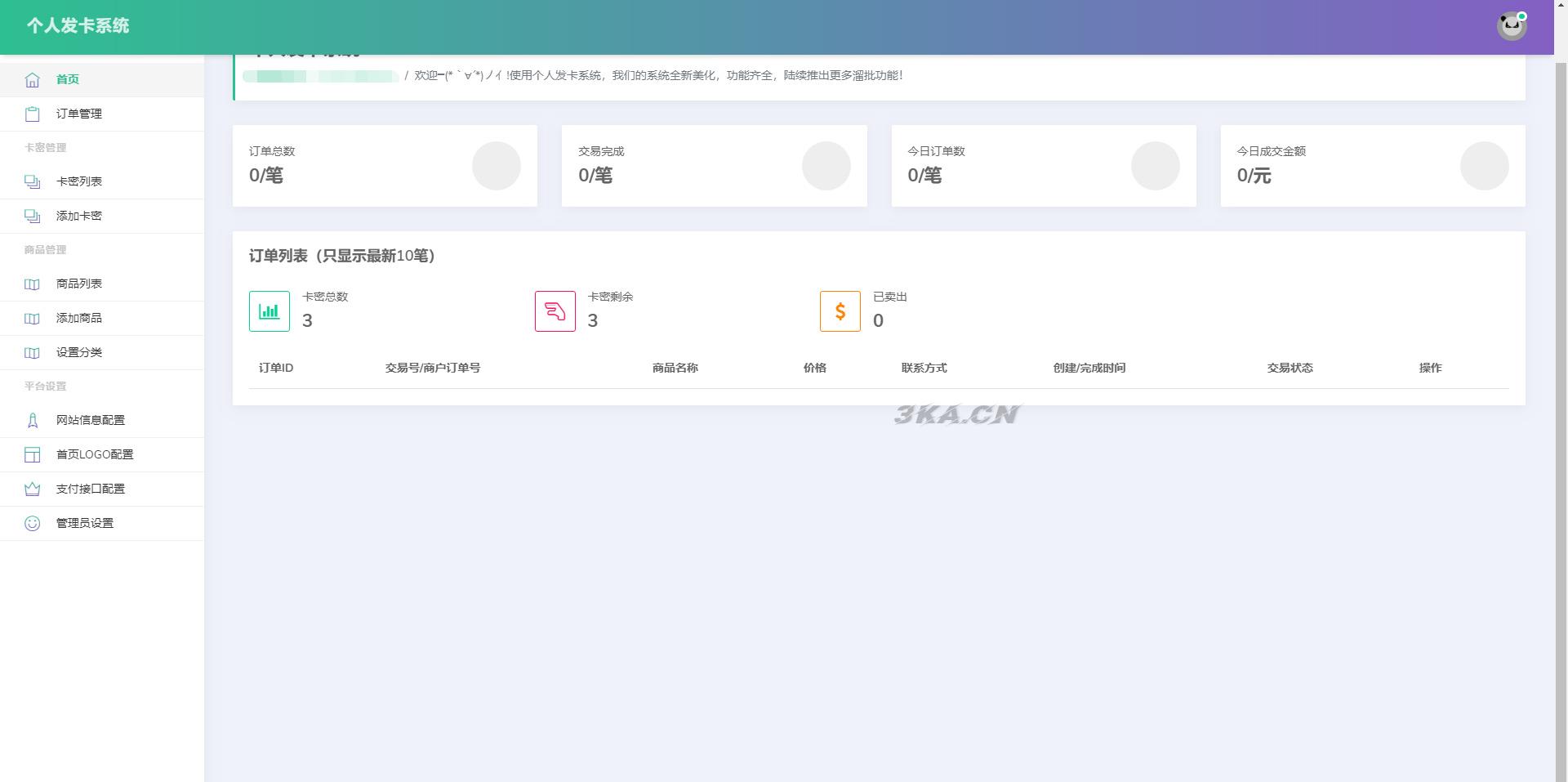Click the crown icon beside 支付接口配置
Image resolution: width=1568 pixels, height=782 pixels.
pos(32,489)
